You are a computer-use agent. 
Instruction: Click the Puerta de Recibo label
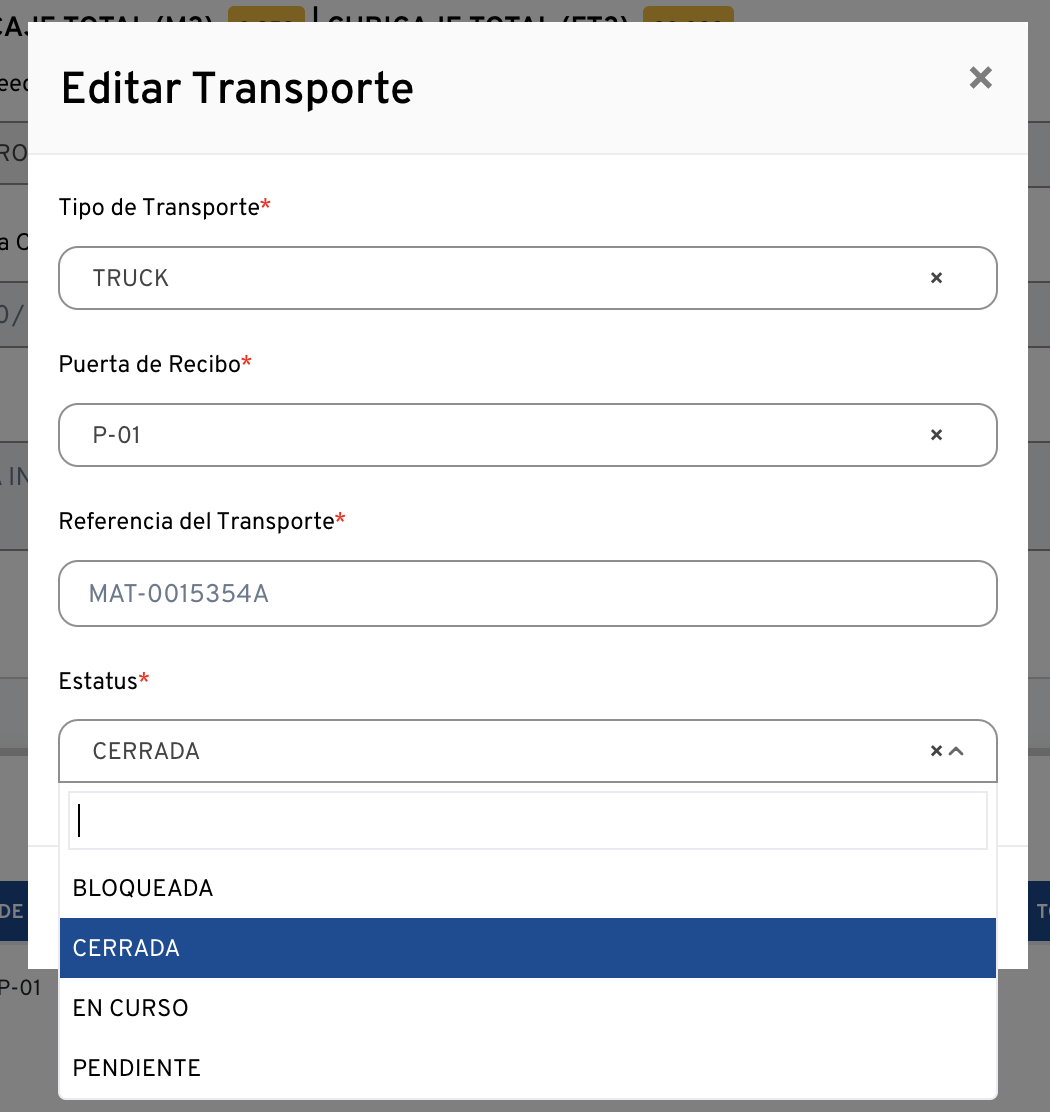pyautogui.click(x=150, y=365)
